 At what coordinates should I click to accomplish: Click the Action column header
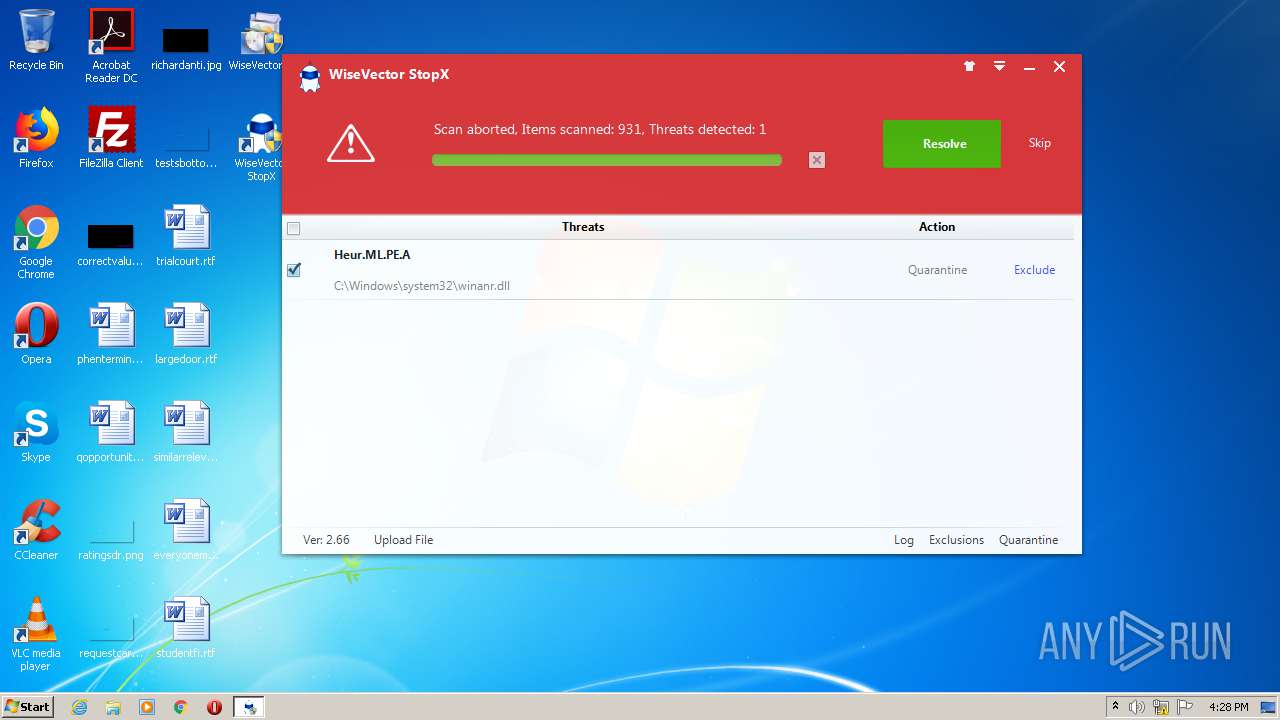[x=937, y=227]
